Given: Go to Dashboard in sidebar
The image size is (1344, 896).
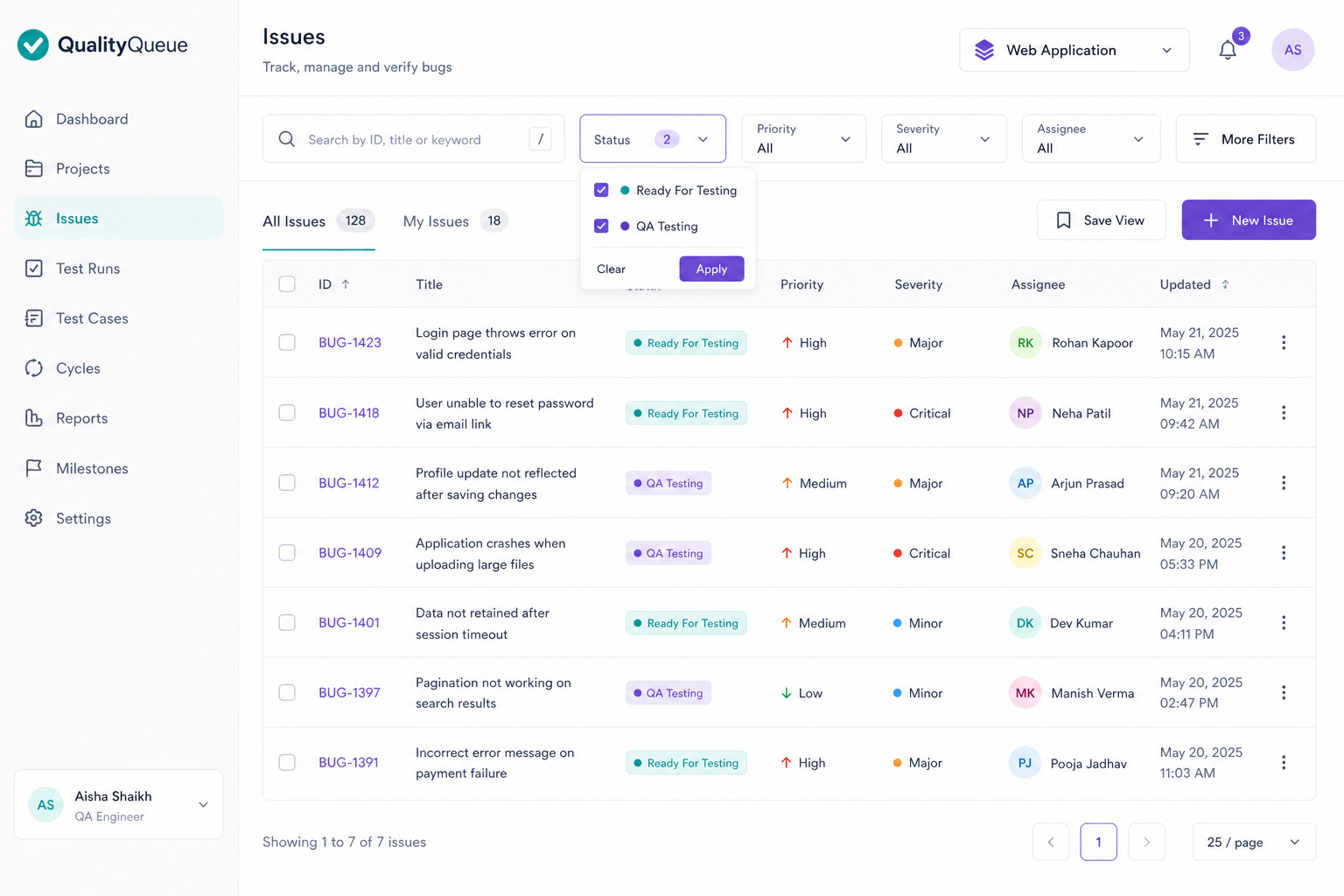Looking at the screenshot, I should [x=119, y=119].
